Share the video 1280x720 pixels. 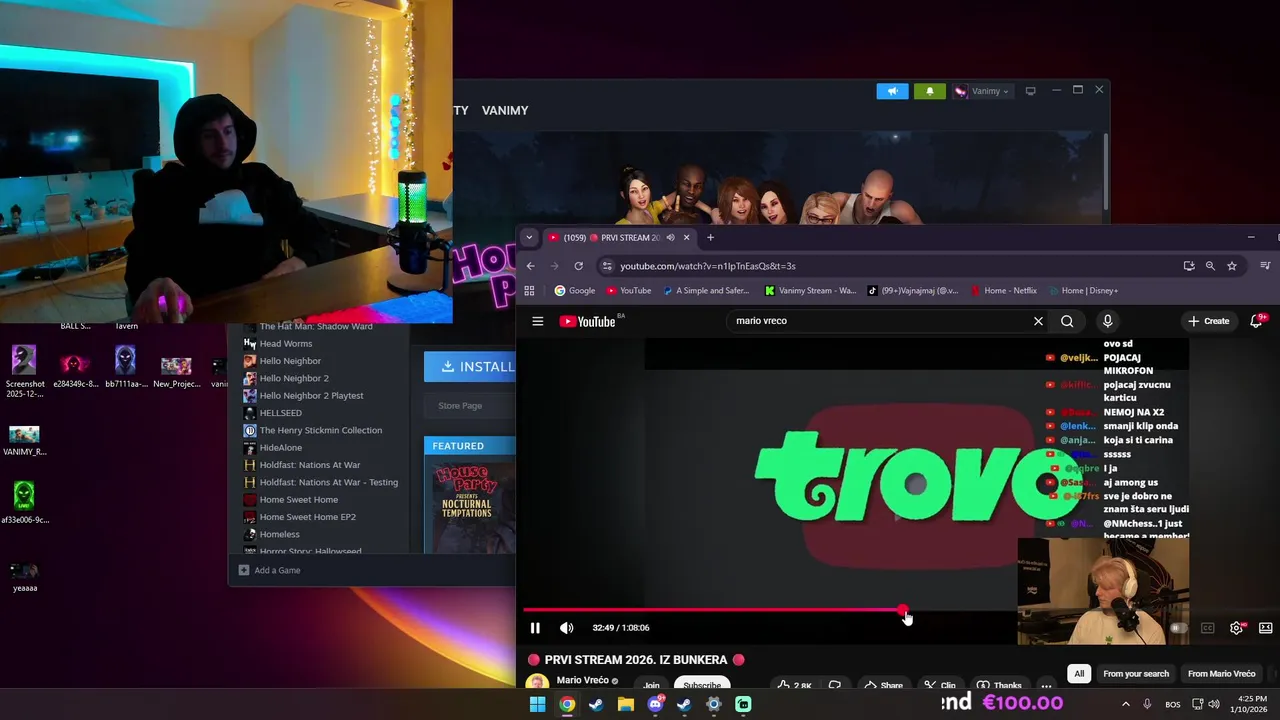884,685
